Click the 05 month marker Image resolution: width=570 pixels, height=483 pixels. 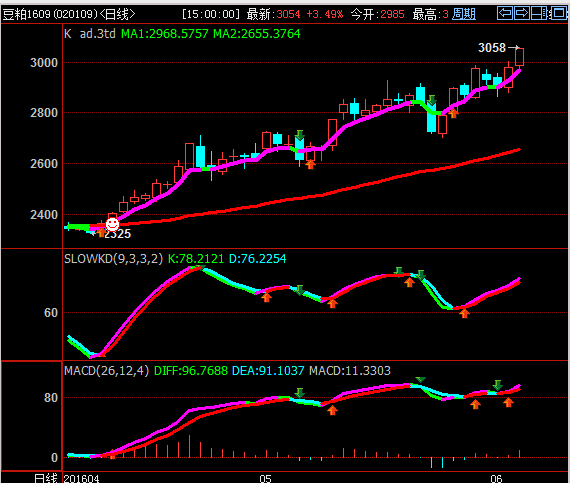click(265, 478)
